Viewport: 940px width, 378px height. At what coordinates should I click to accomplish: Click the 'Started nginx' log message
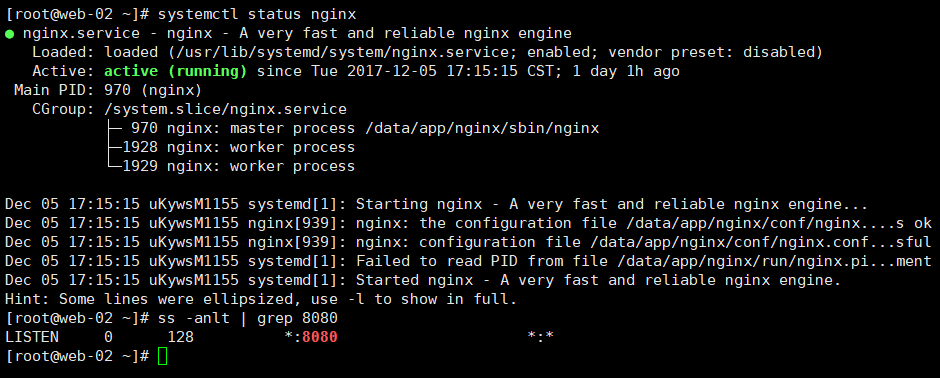click(599, 280)
